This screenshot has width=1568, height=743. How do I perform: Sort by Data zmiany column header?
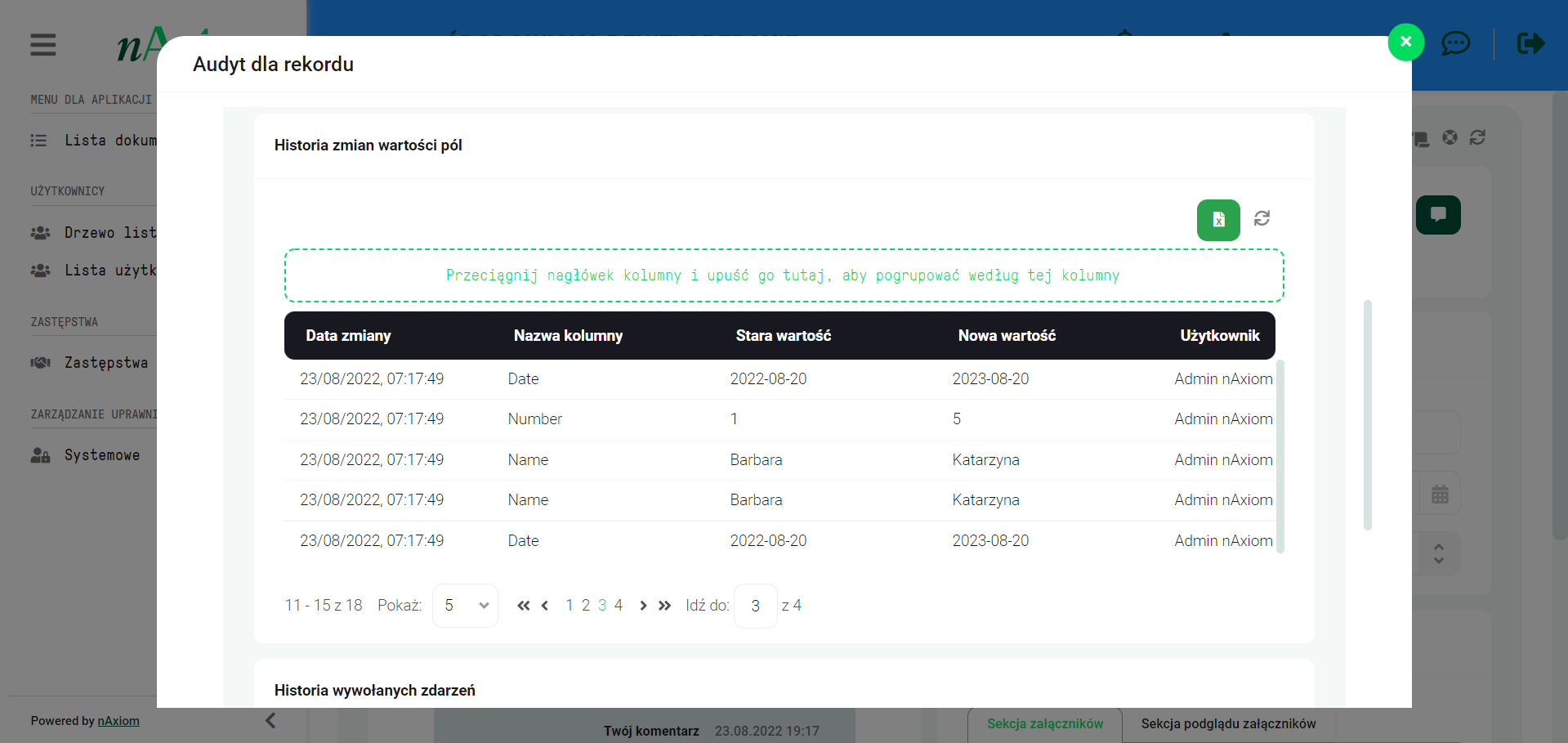(348, 336)
